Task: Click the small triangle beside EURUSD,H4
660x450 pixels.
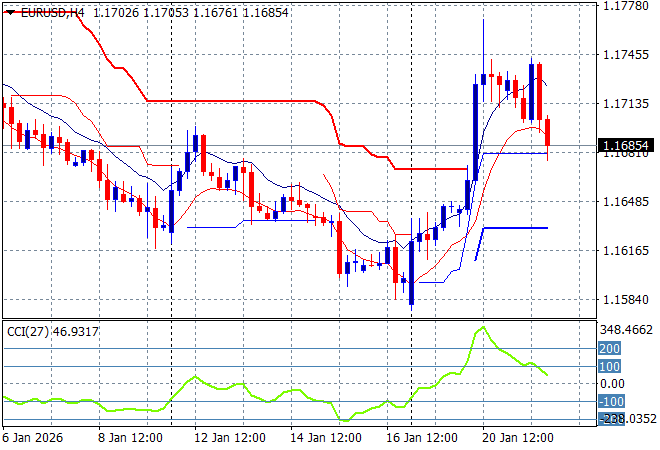Action: pyautogui.click(x=11, y=13)
